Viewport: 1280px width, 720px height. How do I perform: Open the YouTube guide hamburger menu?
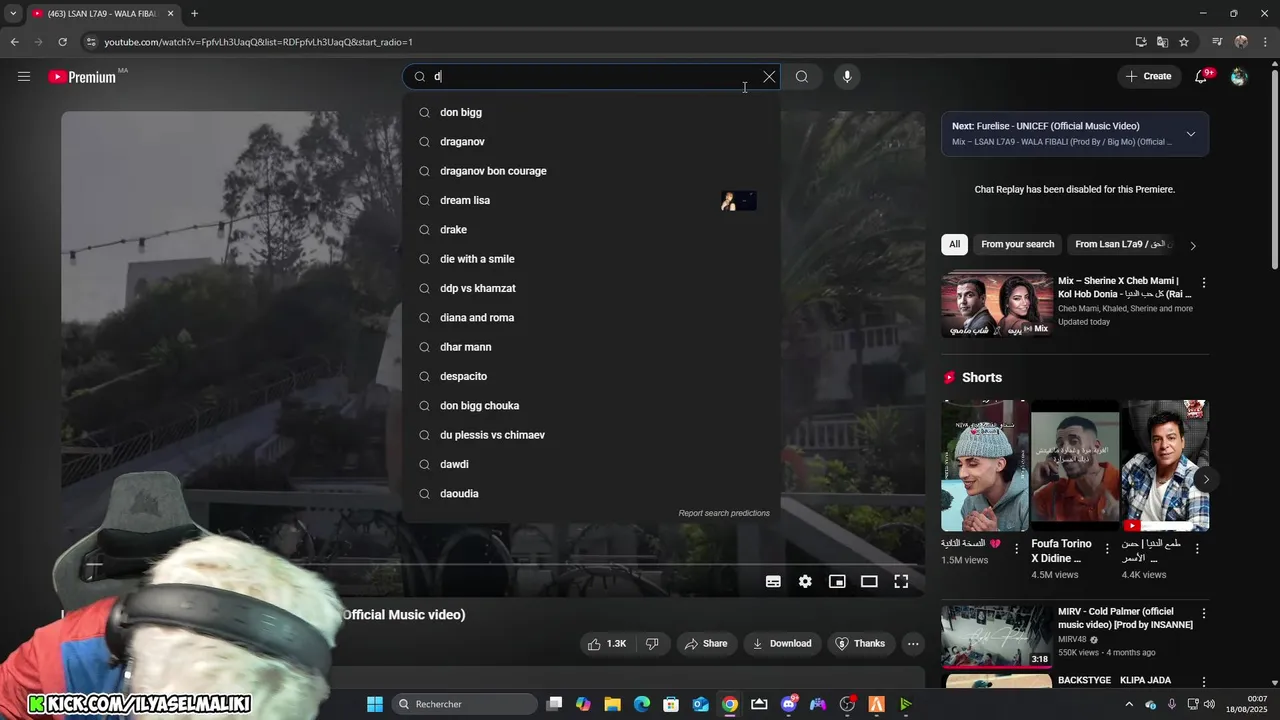[x=24, y=76]
